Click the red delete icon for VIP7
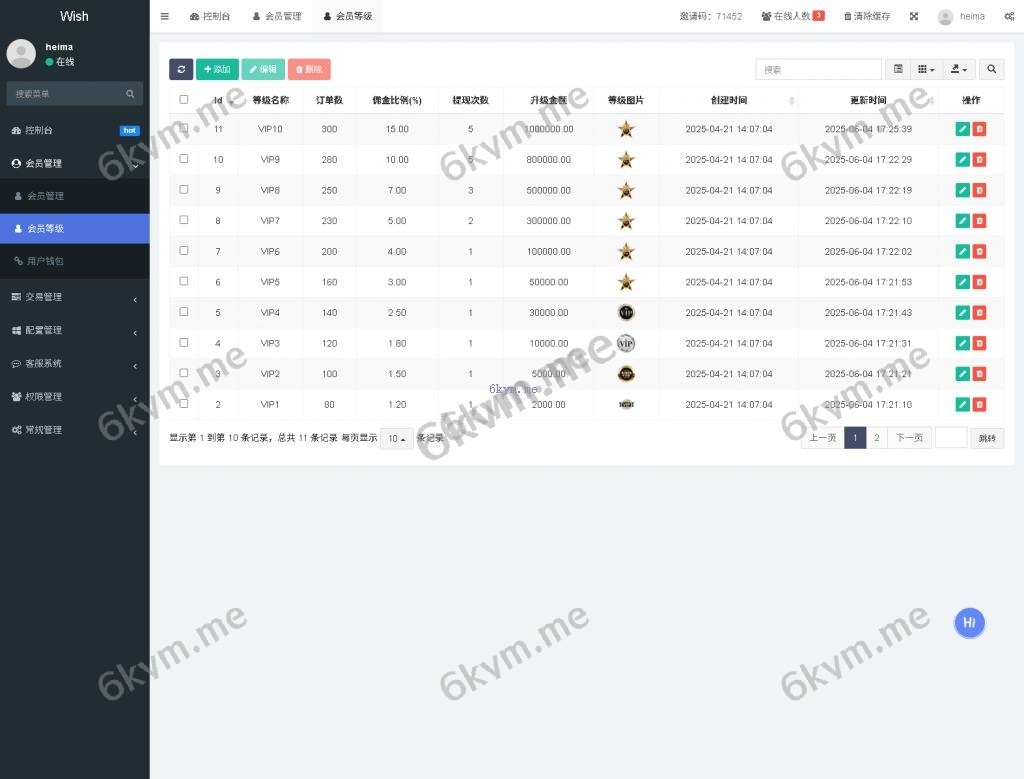This screenshot has width=1024, height=779. point(980,221)
